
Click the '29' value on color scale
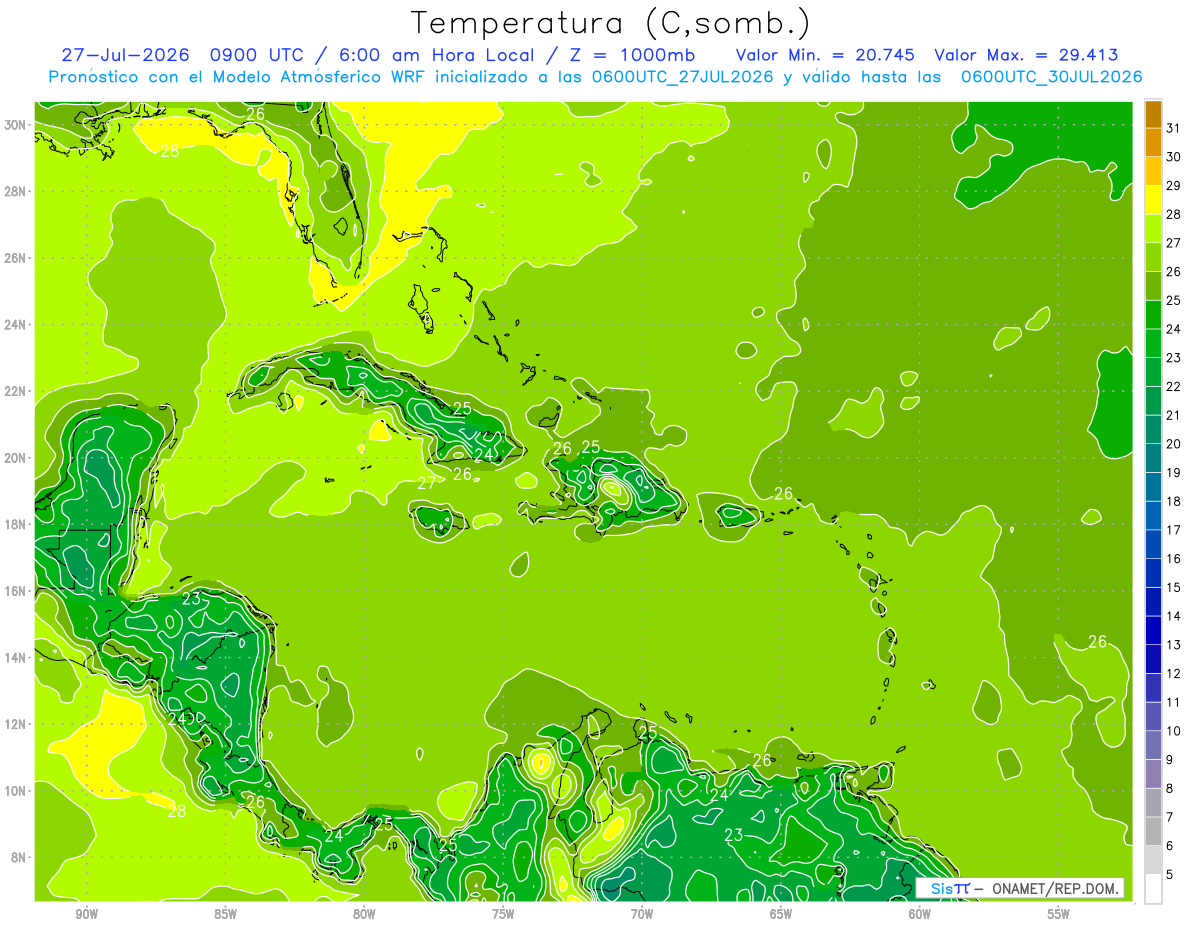pos(1174,185)
